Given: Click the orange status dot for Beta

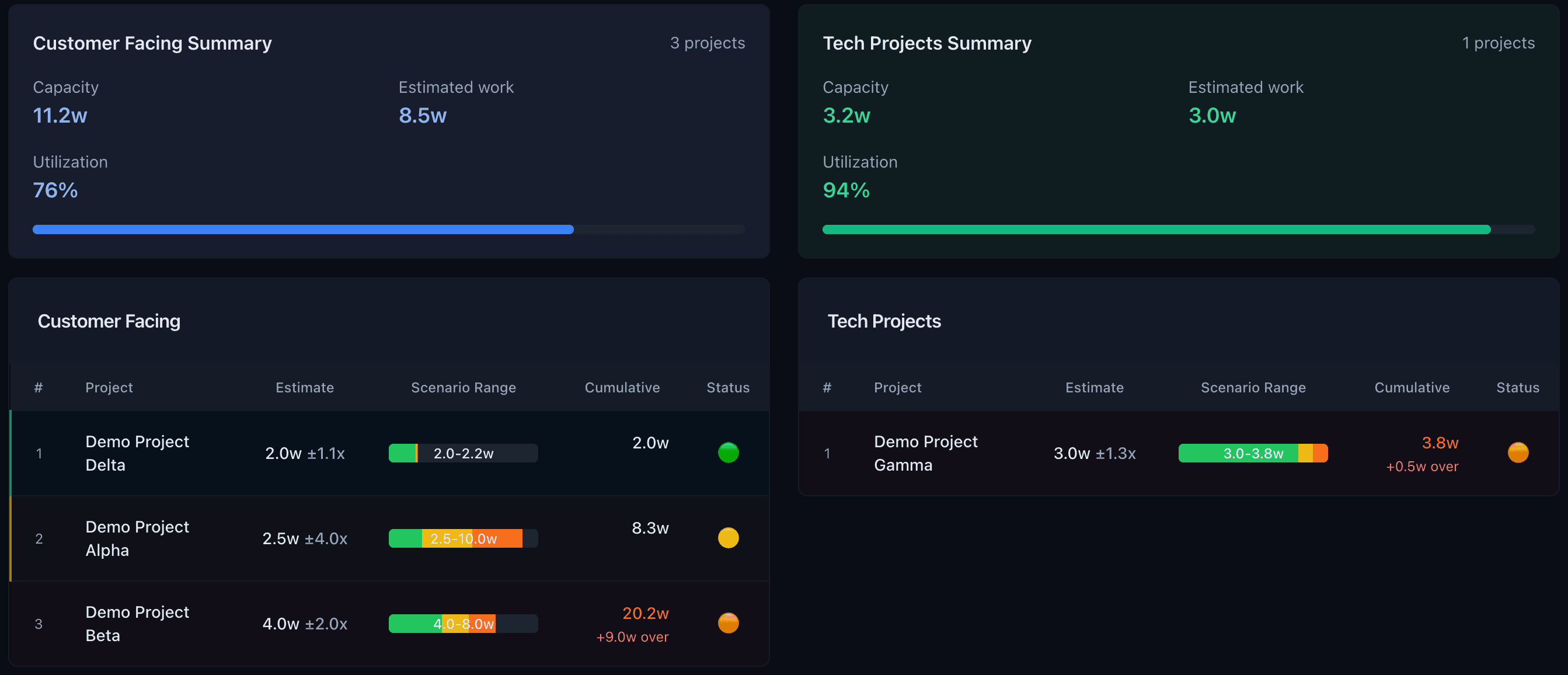Looking at the screenshot, I should coord(728,623).
